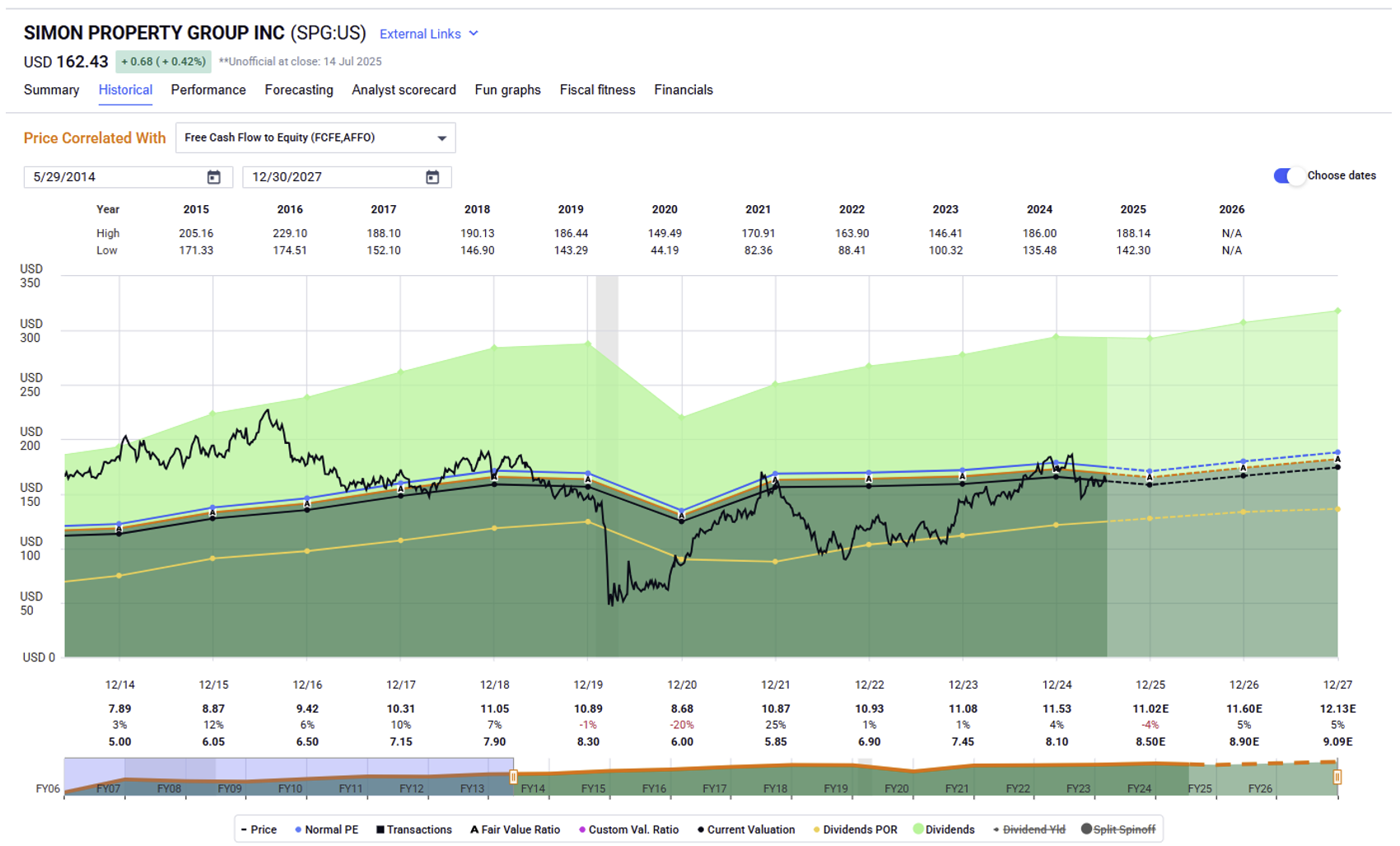Open the Analyst scorecard tab
The width and height of the screenshot is (1400, 846).
404,90
